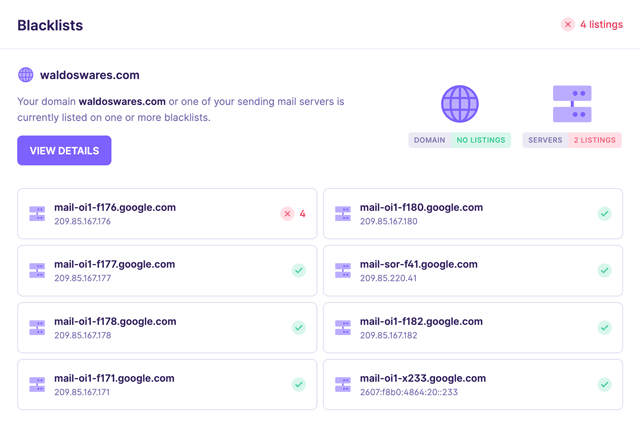Click the SERVERS 2 LISTINGS badge

click(x=572, y=140)
